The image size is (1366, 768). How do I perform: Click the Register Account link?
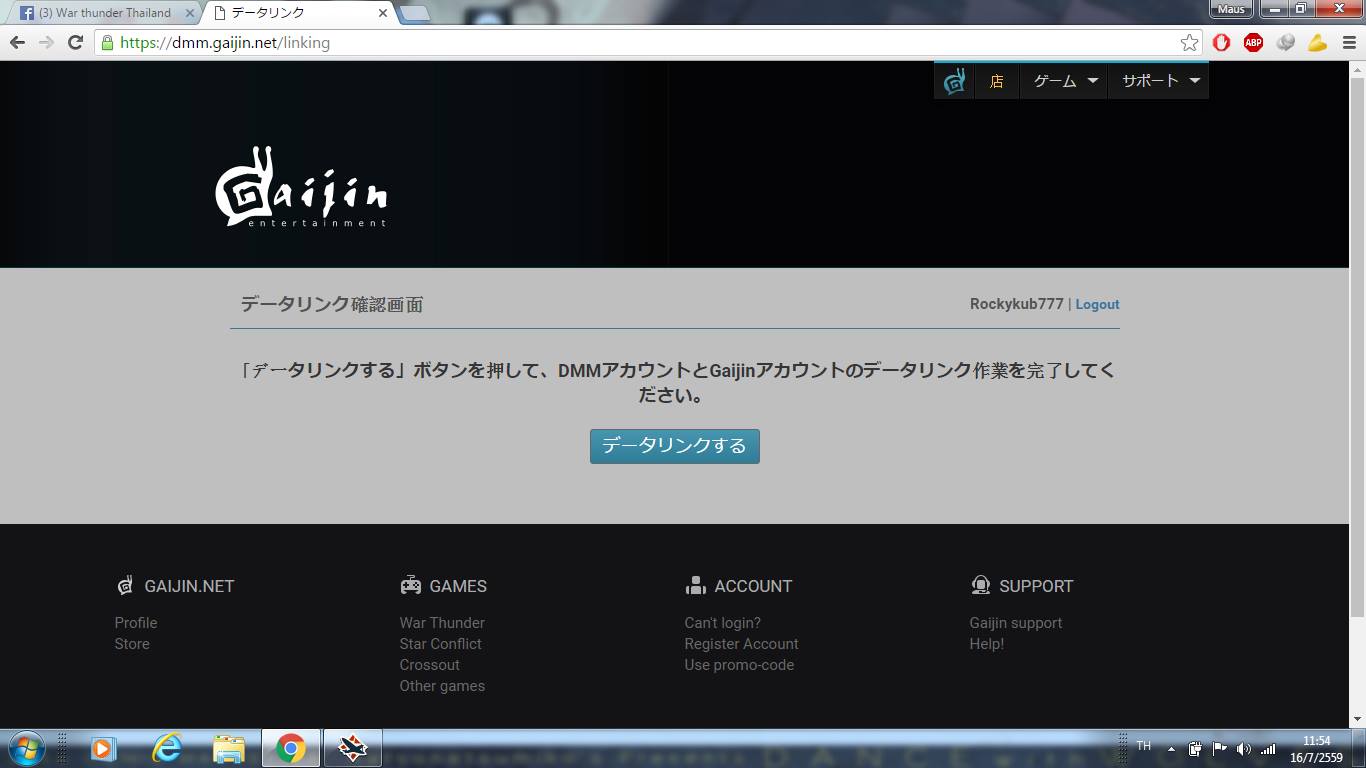point(741,644)
